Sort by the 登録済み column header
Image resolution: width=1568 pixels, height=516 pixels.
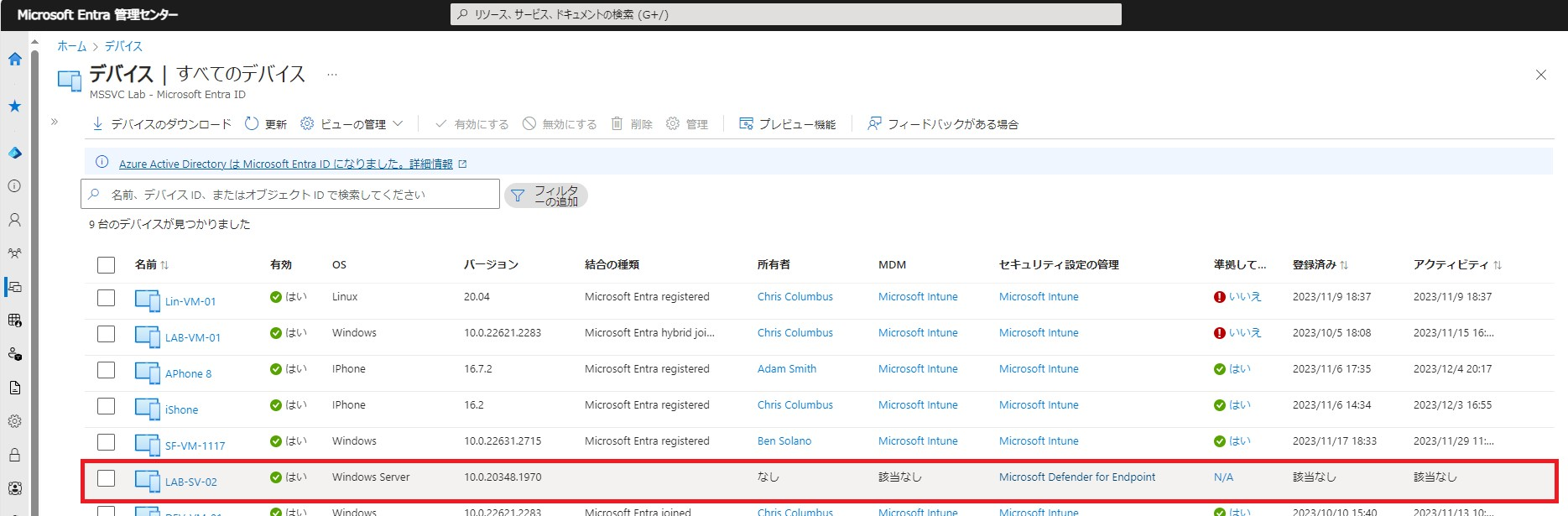coord(1320,264)
